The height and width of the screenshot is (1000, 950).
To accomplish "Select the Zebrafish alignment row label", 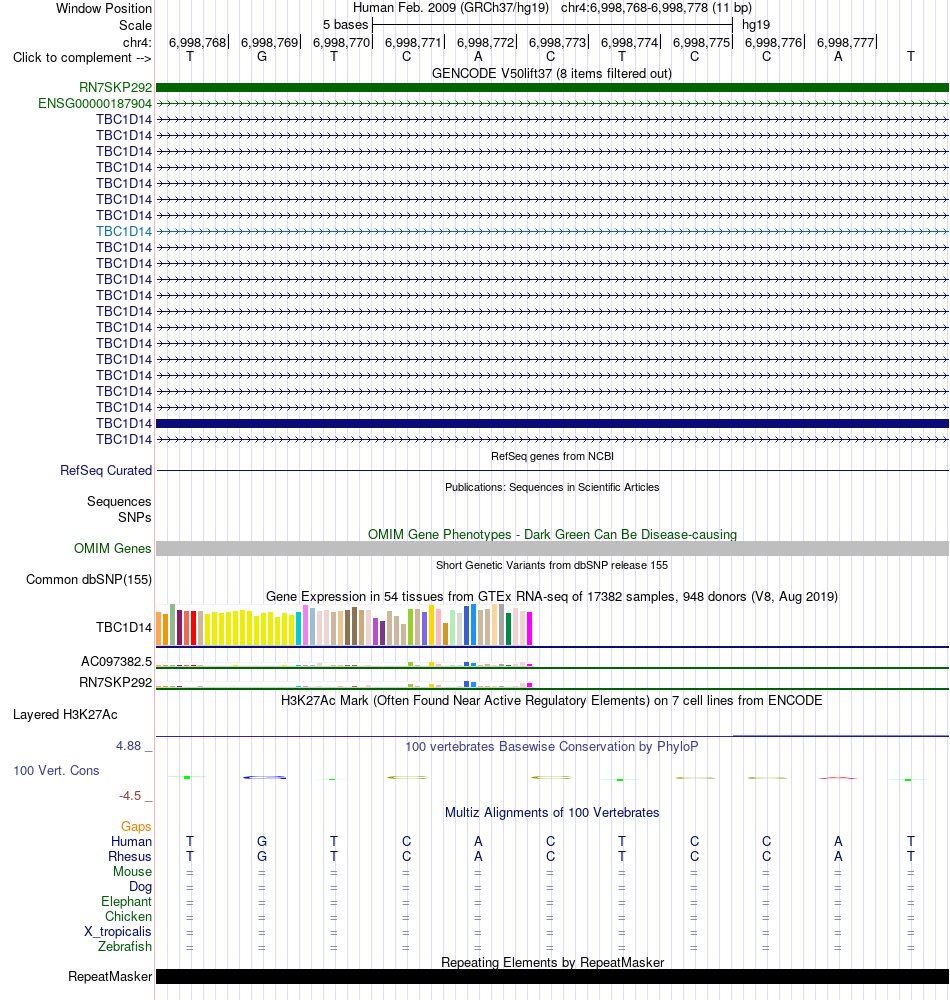I will click(x=125, y=946).
